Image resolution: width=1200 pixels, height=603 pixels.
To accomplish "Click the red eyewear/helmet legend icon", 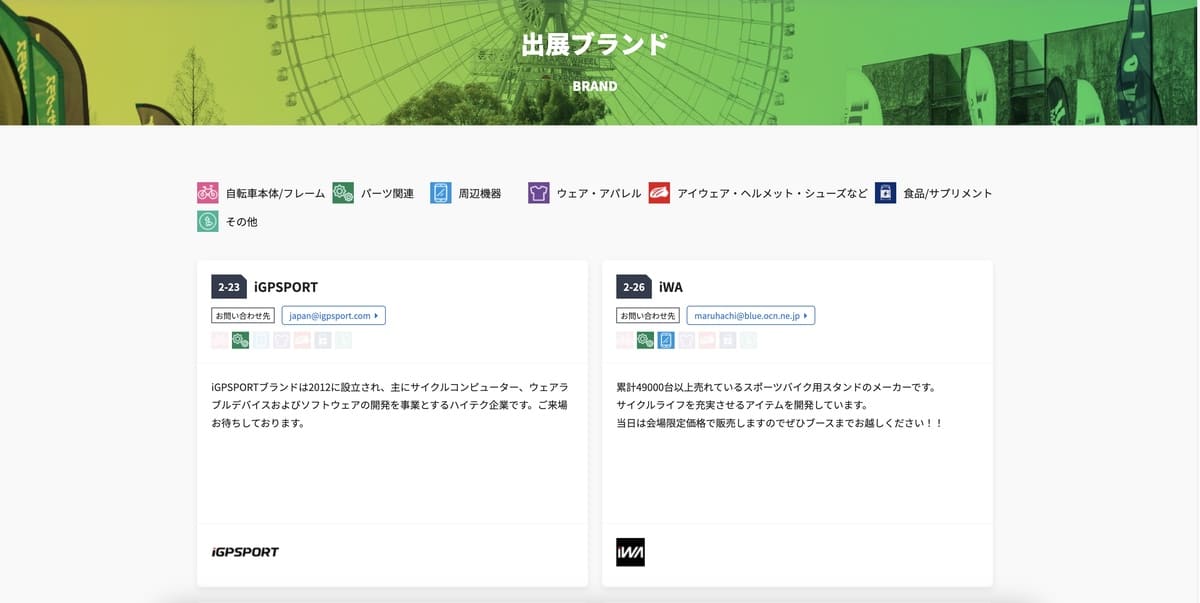I will click(x=659, y=193).
